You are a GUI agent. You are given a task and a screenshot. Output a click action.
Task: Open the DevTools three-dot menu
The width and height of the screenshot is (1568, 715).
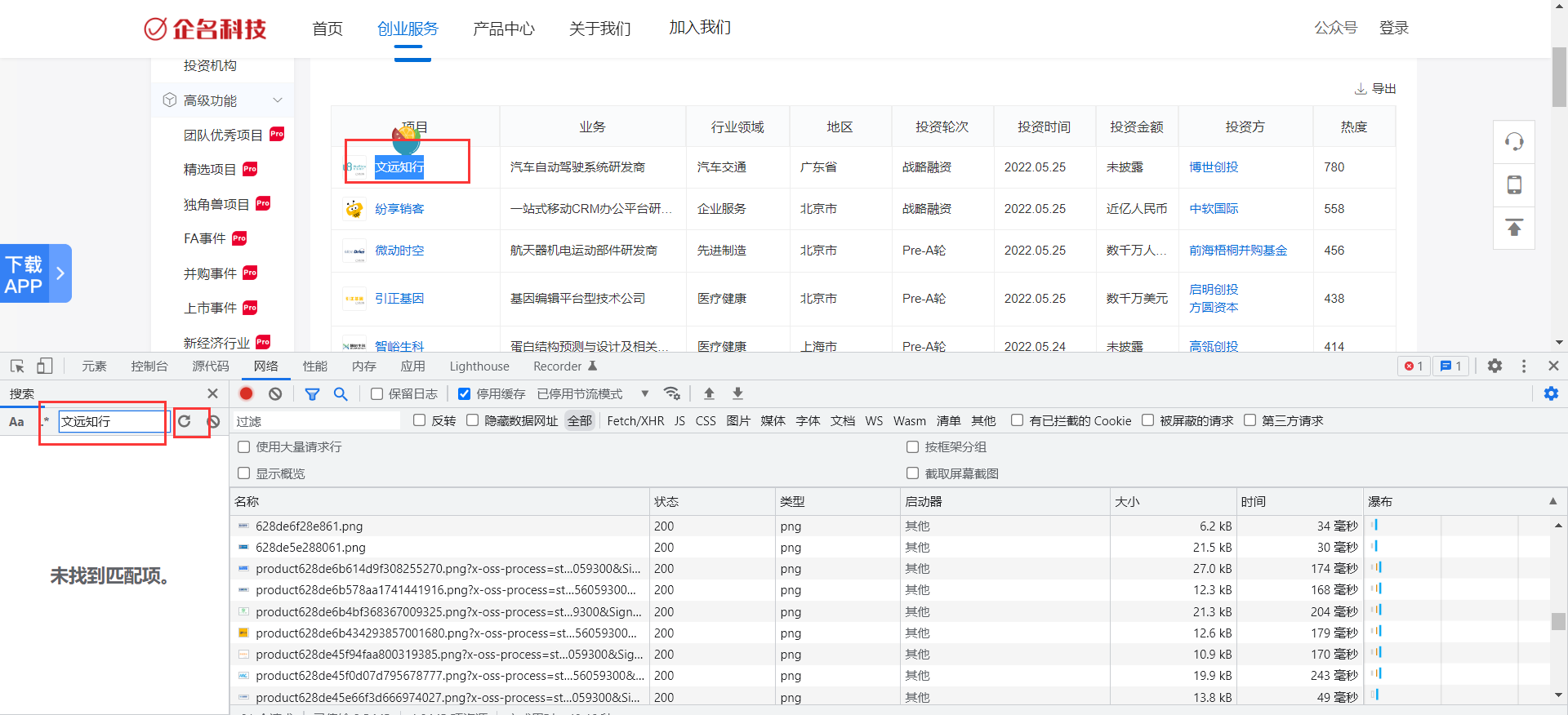pos(1524,366)
